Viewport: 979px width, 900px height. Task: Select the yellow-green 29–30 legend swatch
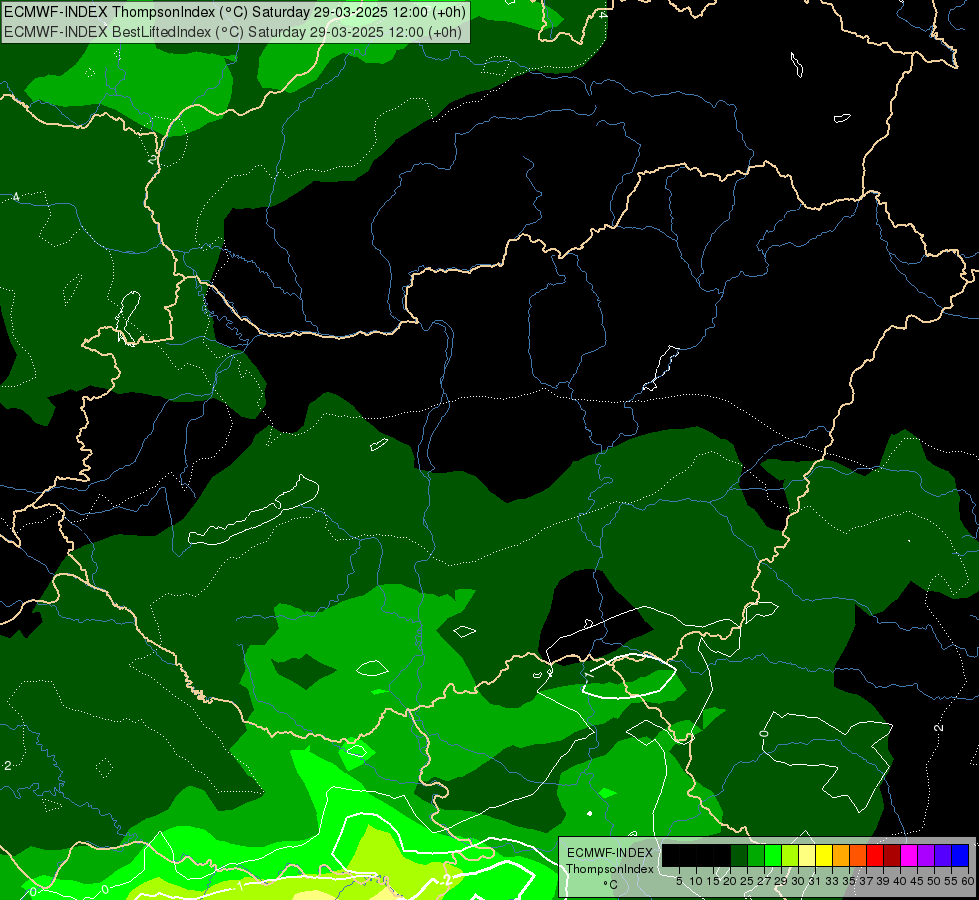[x=790, y=855]
